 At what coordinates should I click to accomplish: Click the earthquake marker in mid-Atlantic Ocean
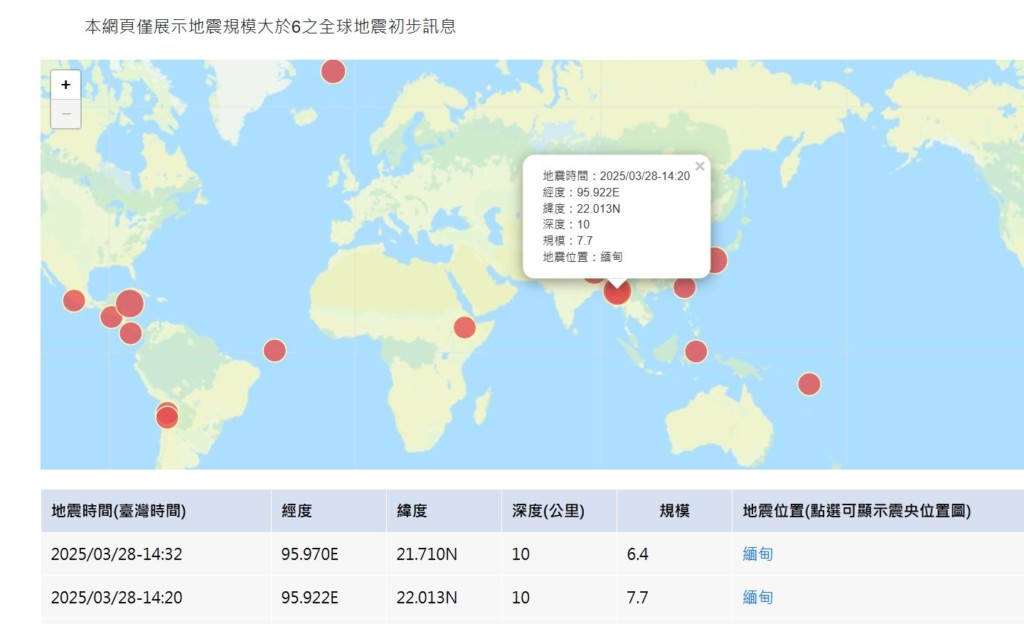[x=274, y=350]
